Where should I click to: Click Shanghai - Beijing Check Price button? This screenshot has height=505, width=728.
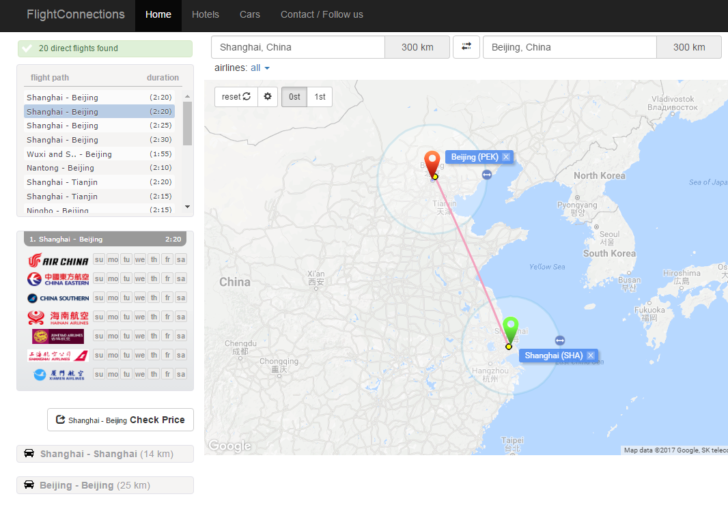pyautogui.click(x=120, y=420)
